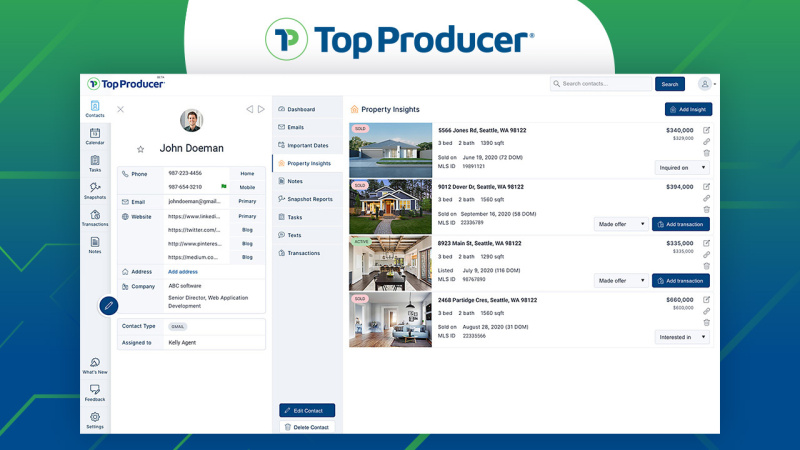Open the 5566 Jones Rd property photo

(x=390, y=150)
